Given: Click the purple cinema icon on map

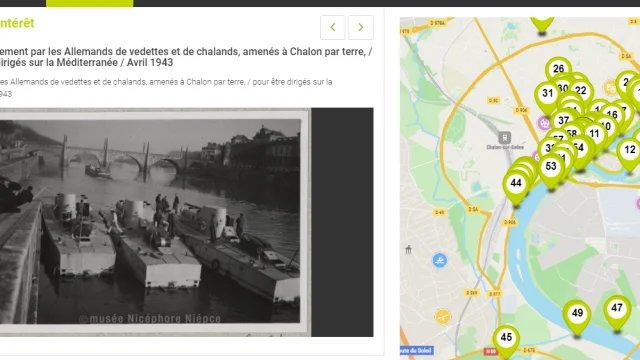Looking at the screenshot, I should [x=544, y=123].
